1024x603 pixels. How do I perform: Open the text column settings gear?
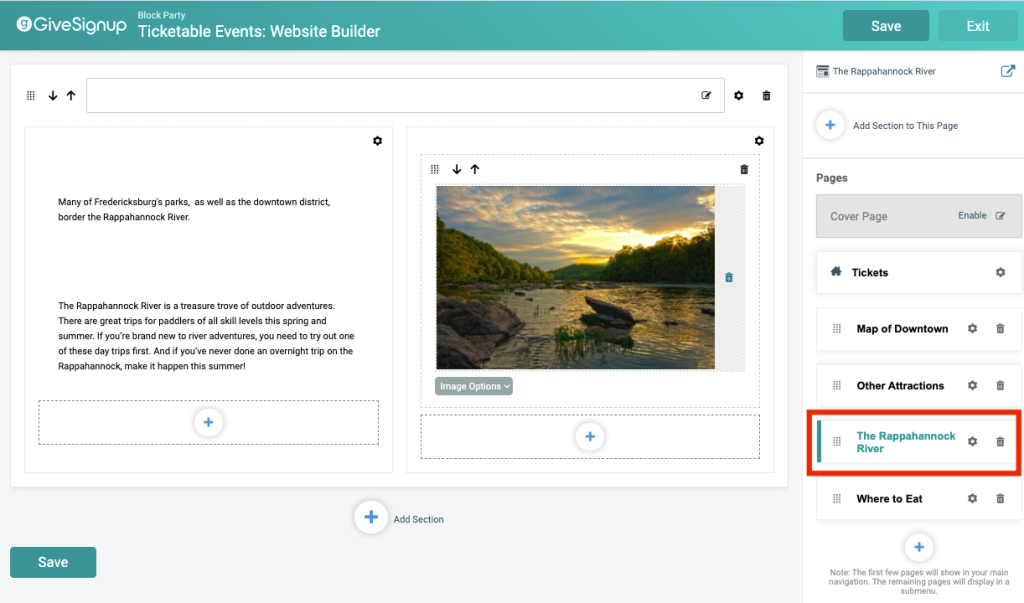(377, 140)
